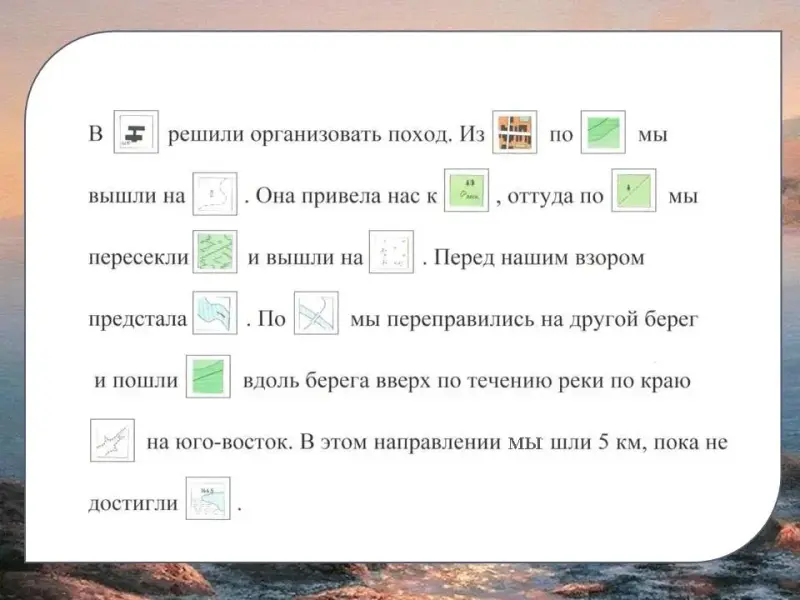
Task: Click the phrase "мы переправились на другой берег"
Action: tap(523, 320)
